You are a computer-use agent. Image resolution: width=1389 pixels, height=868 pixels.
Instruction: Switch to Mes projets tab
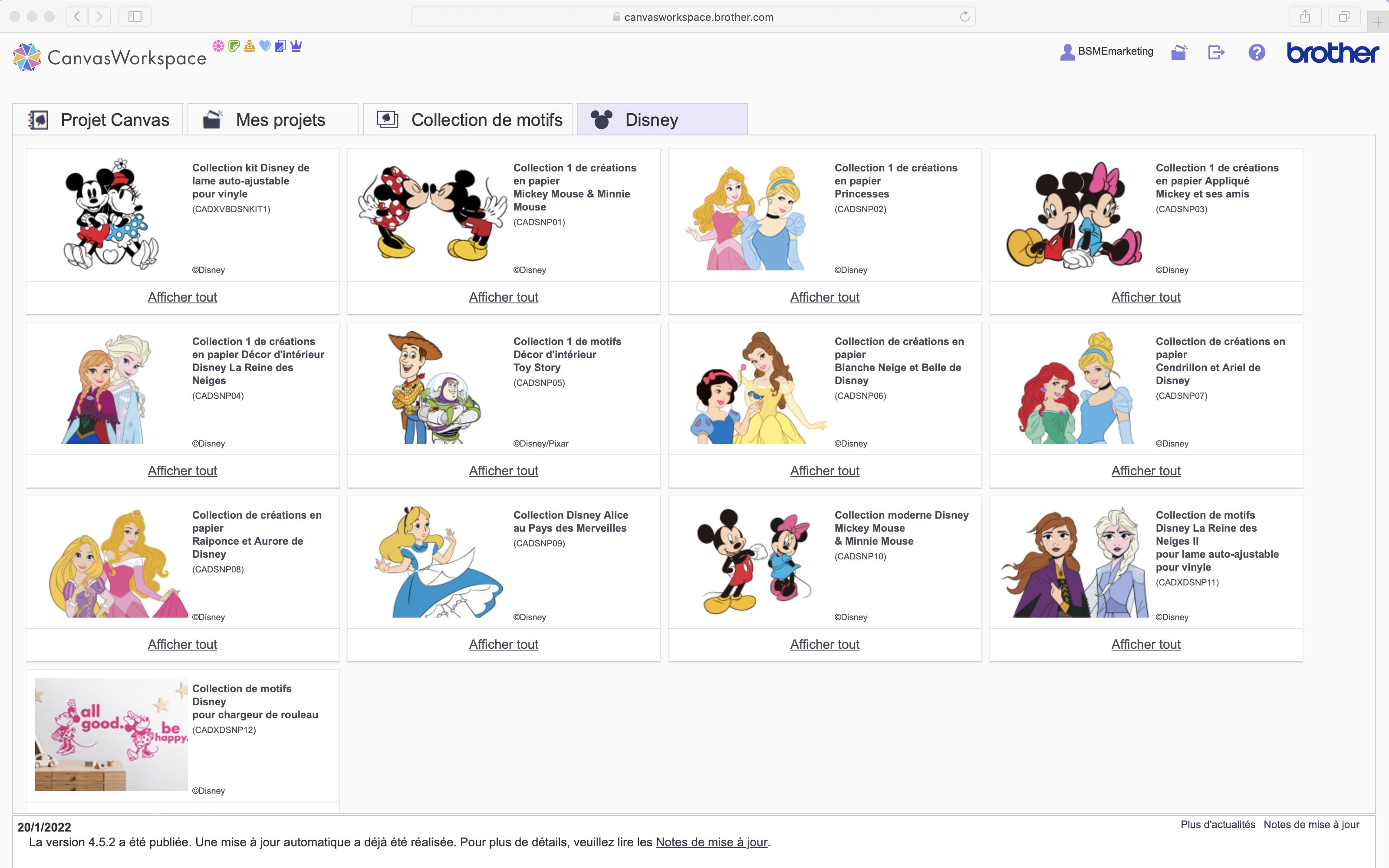tap(273, 119)
